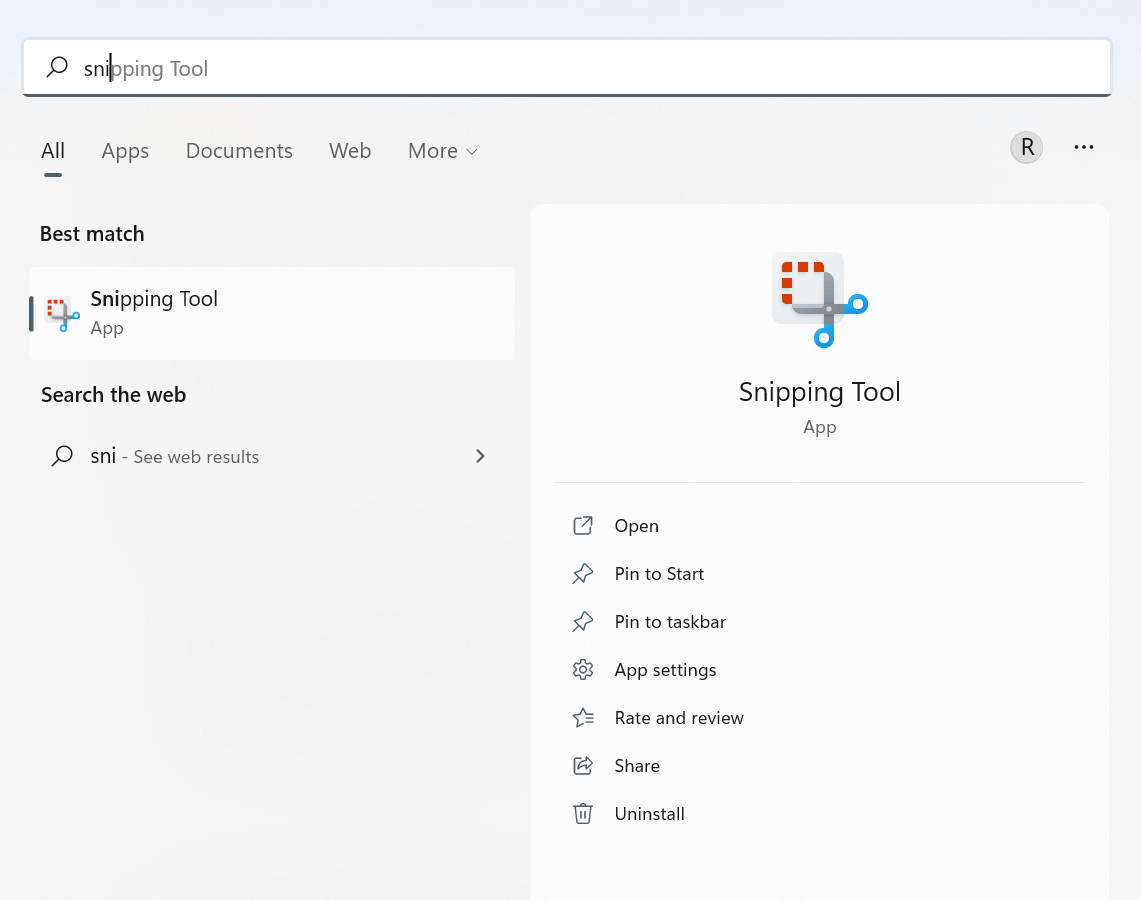Expand web results with the right chevron
This screenshot has height=900, width=1141.
(480, 456)
